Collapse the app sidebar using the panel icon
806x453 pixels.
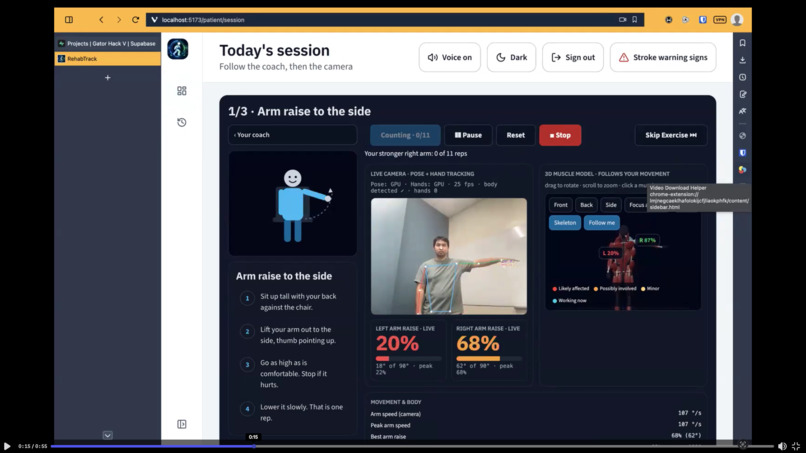[181, 424]
